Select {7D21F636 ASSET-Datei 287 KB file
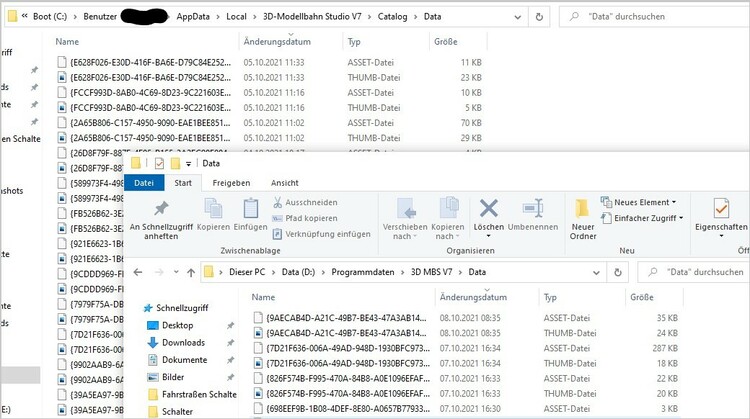The height and width of the screenshot is (419, 750). pyautogui.click(x=465, y=348)
